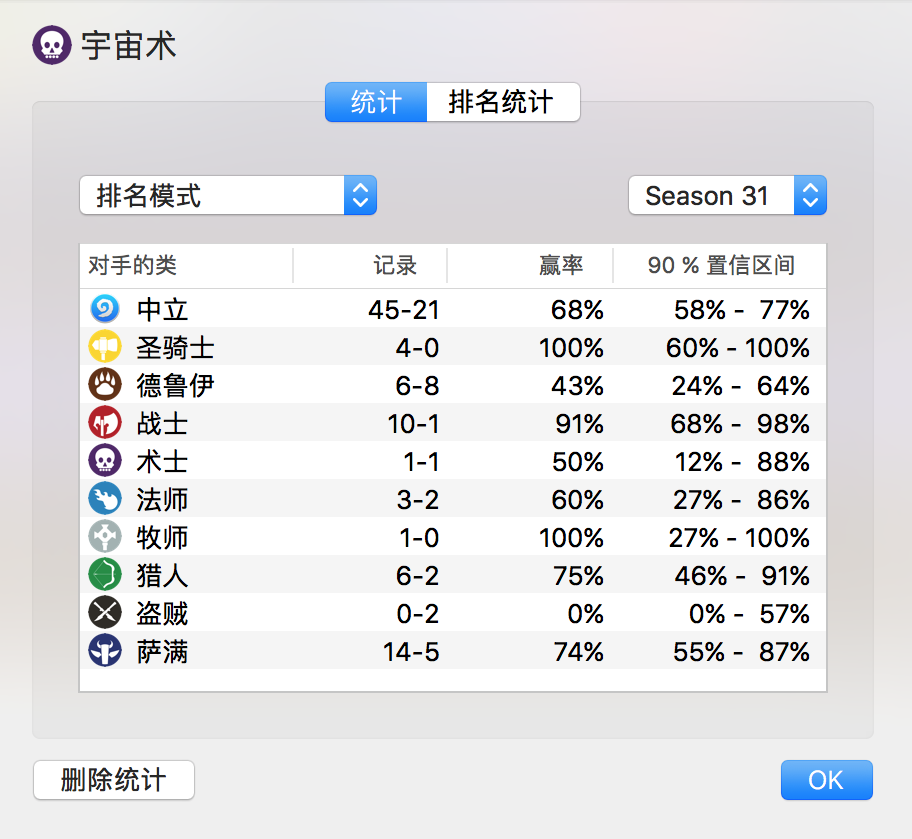Click the neutral (中立) swirl icon

105,309
